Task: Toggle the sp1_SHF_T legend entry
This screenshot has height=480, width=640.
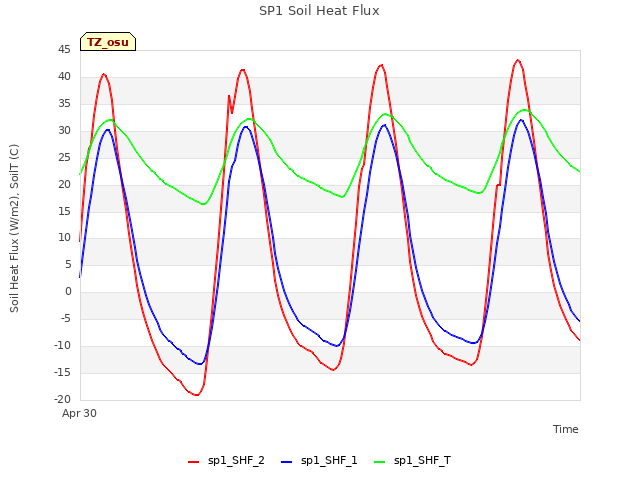Action: (x=412, y=461)
